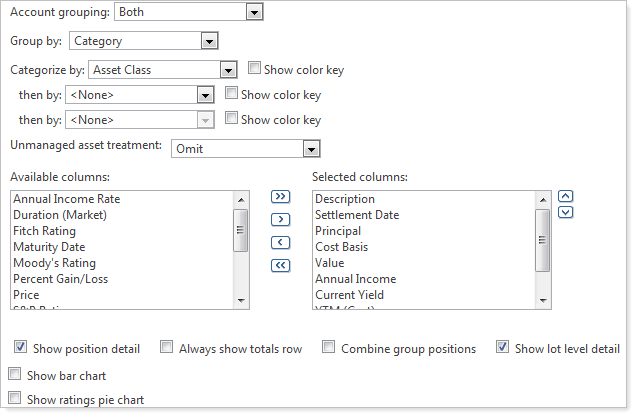Open the Categorize by Asset Class dropdown
This screenshot has width=636, height=417.
pos(228,70)
